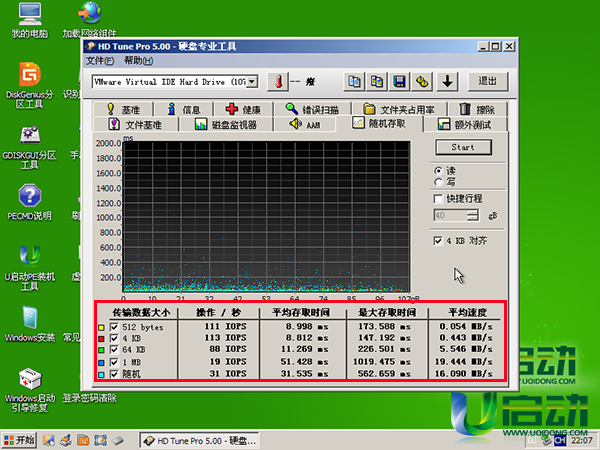Click the 开始 start menu button

[19, 440]
